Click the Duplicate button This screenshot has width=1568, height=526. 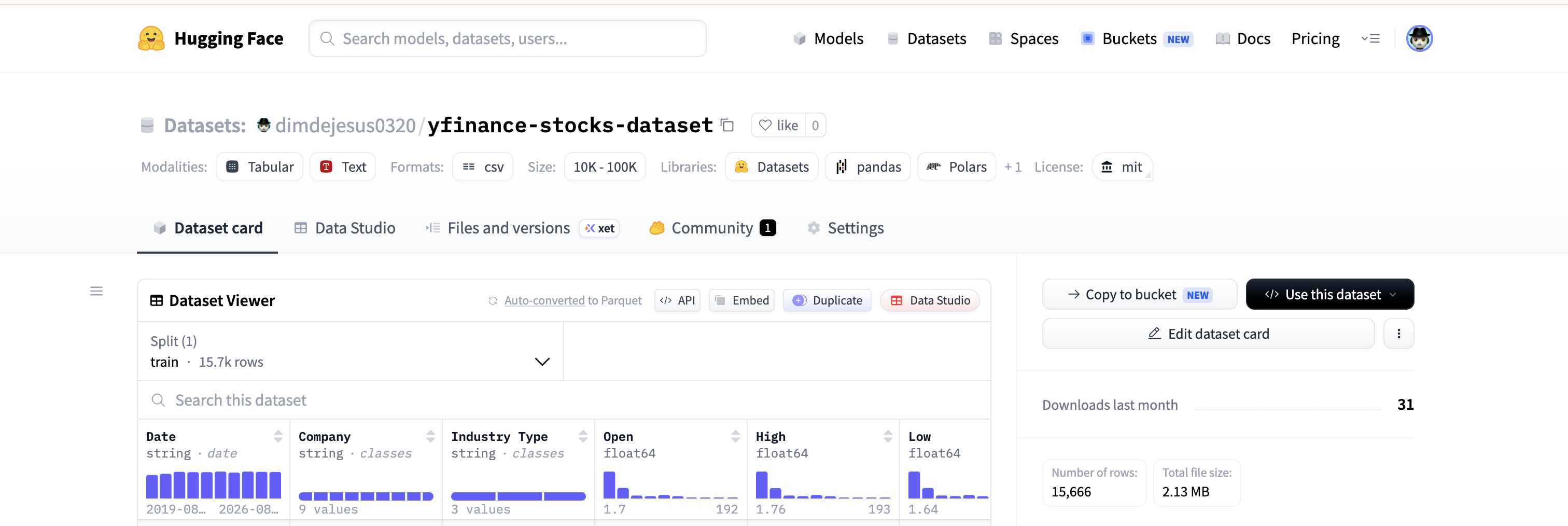click(x=827, y=300)
